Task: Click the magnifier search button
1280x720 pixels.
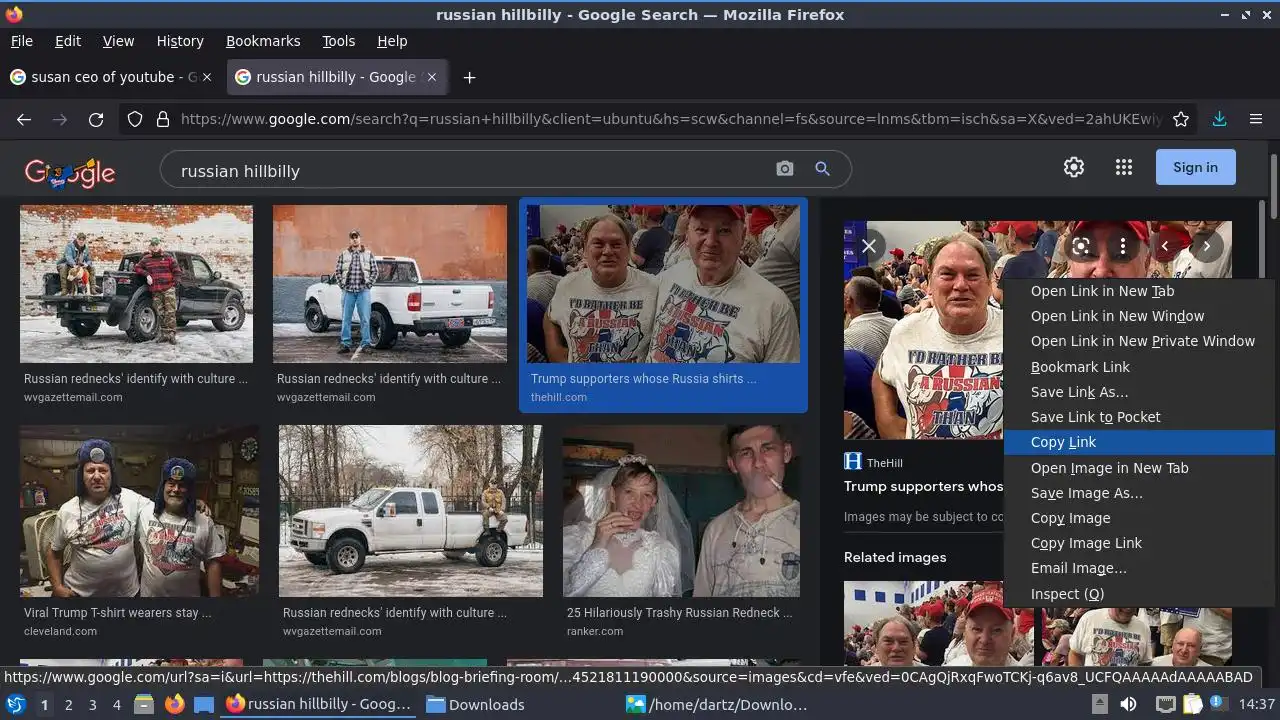Action: click(822, 169)
